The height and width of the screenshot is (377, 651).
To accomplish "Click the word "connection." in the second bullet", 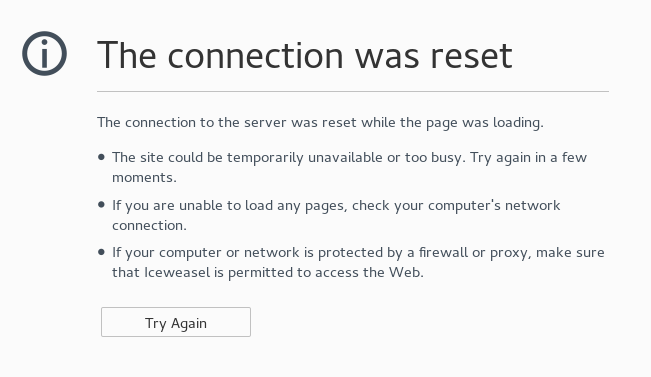I will coord(149,225).
